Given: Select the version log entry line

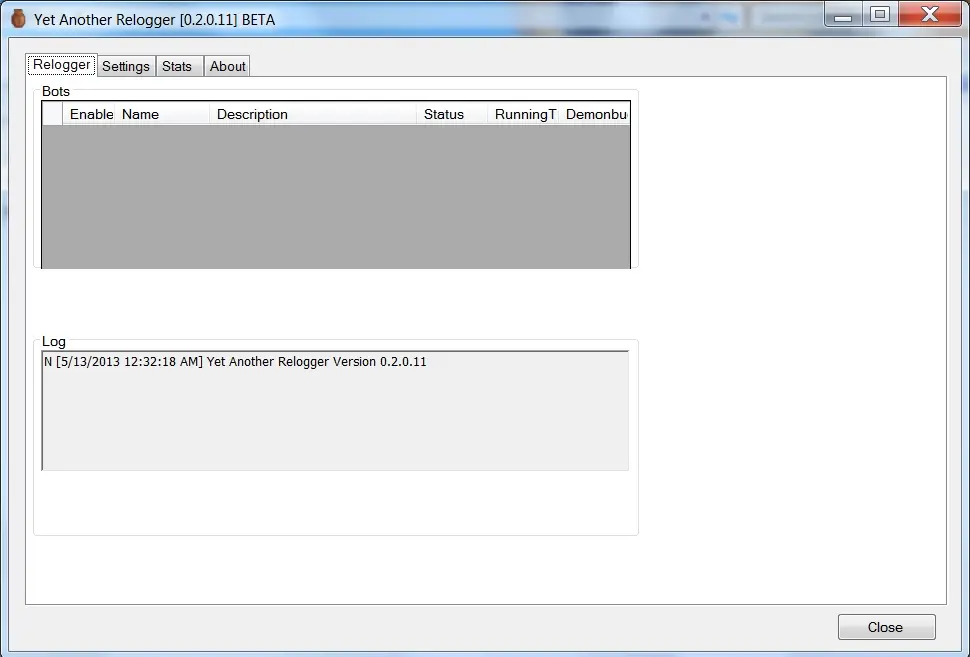Looking at the screenshot, I should pos(235,362).
